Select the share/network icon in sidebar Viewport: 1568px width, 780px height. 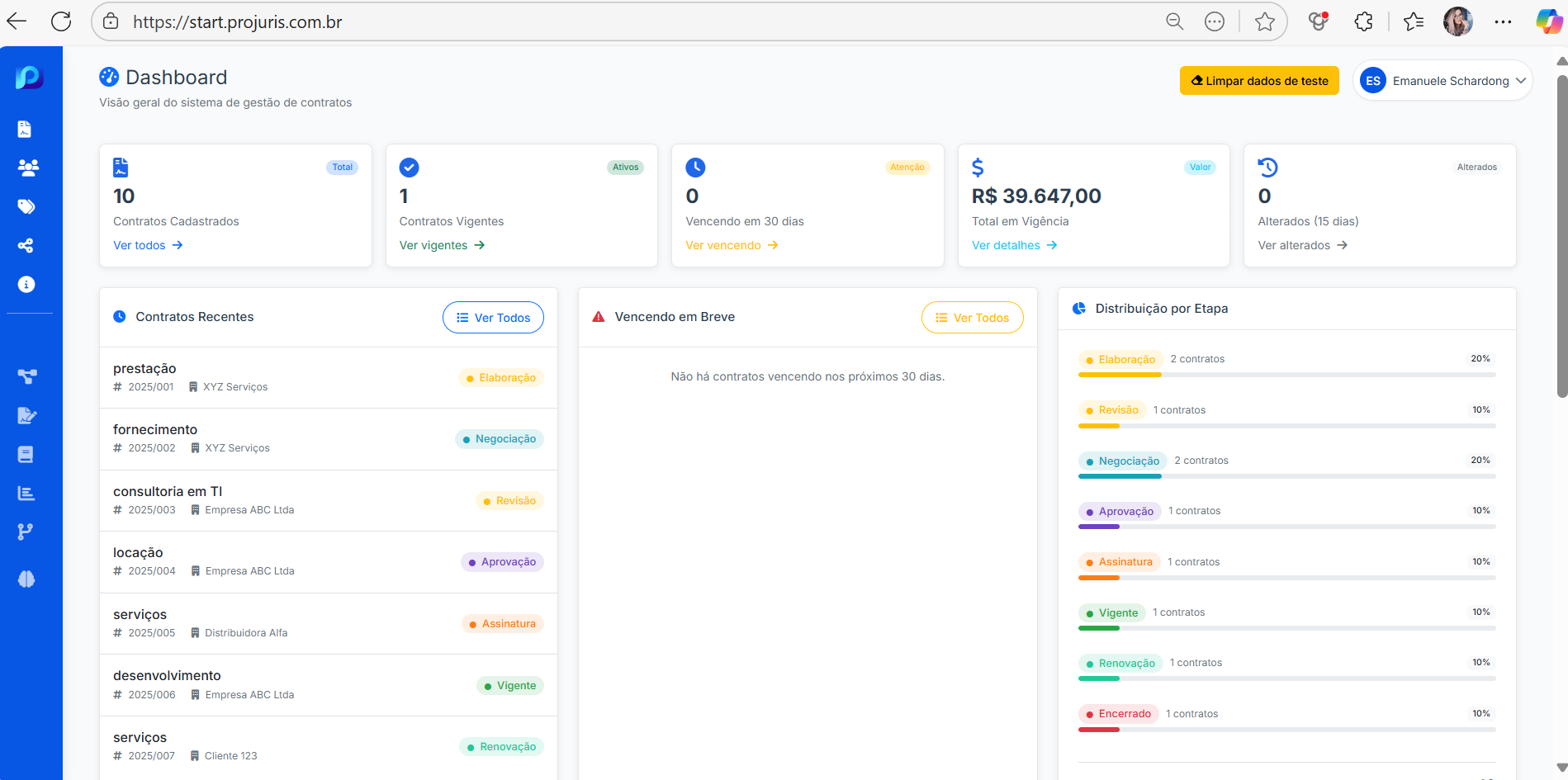[x=26, y=245]
